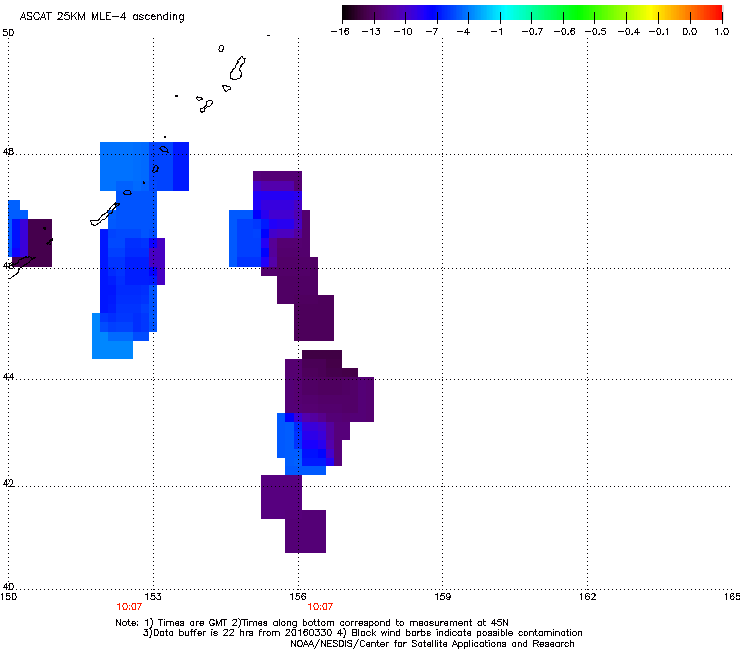Click the latitude label '40'

(x=8, y=586)
